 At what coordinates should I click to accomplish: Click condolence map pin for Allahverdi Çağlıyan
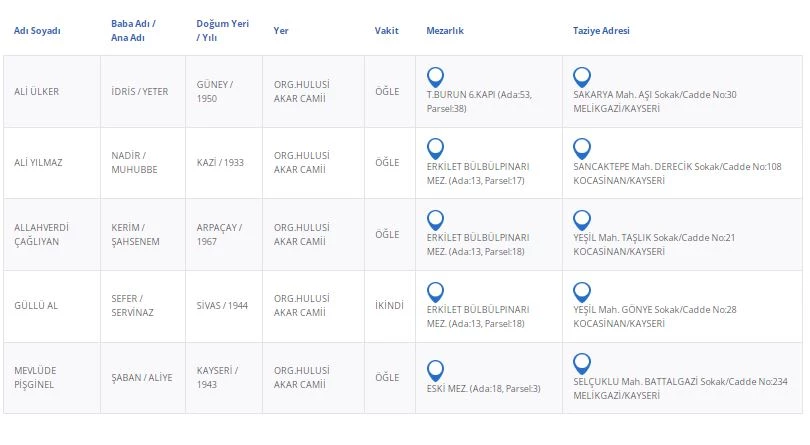coord(582,219)
